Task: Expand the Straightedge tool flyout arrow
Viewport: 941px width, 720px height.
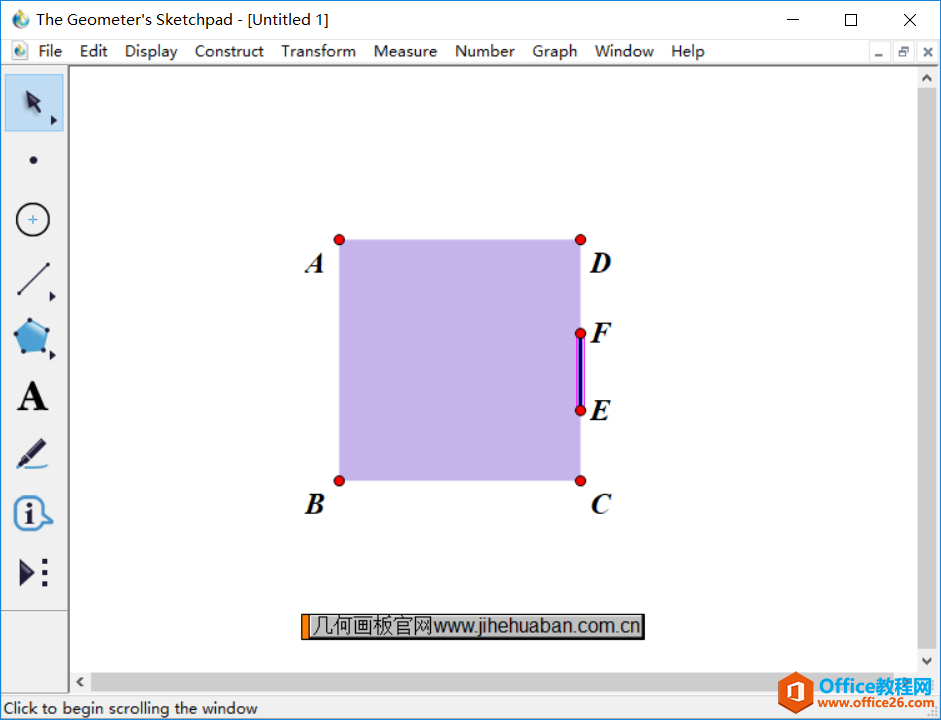Action: (x=53, y=296)
